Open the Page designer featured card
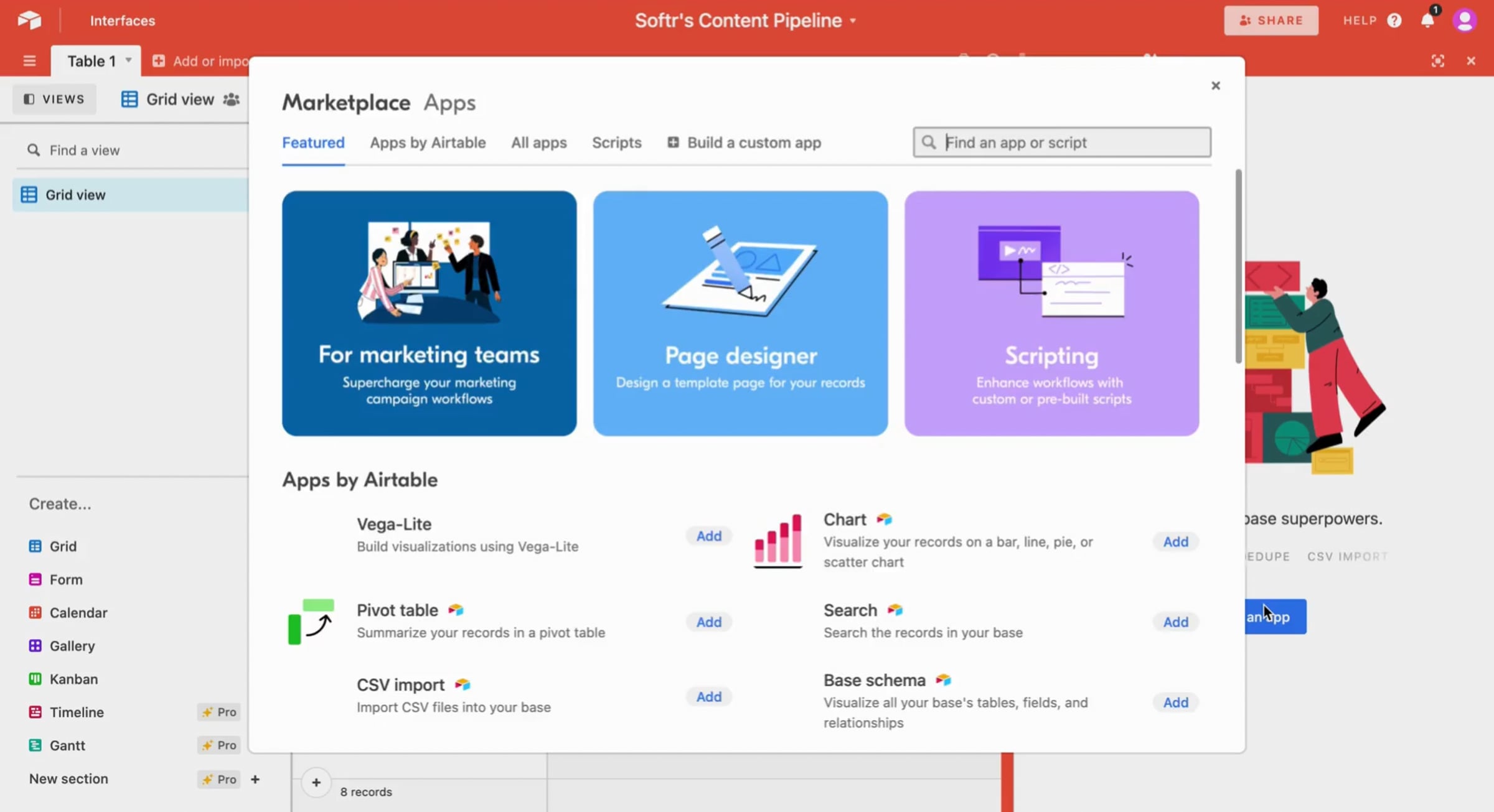 740,313
